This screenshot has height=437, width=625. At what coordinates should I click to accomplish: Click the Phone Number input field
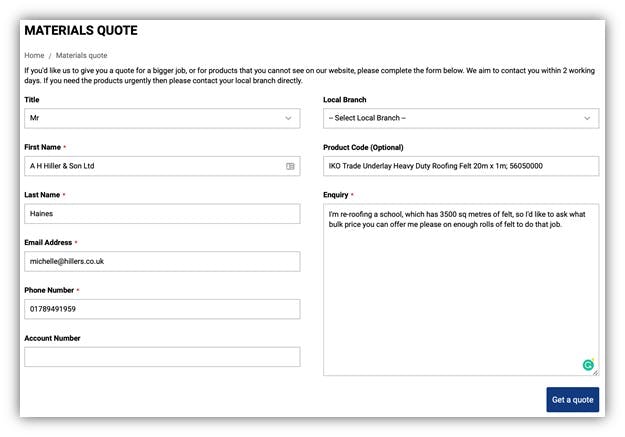click(162, 309)
